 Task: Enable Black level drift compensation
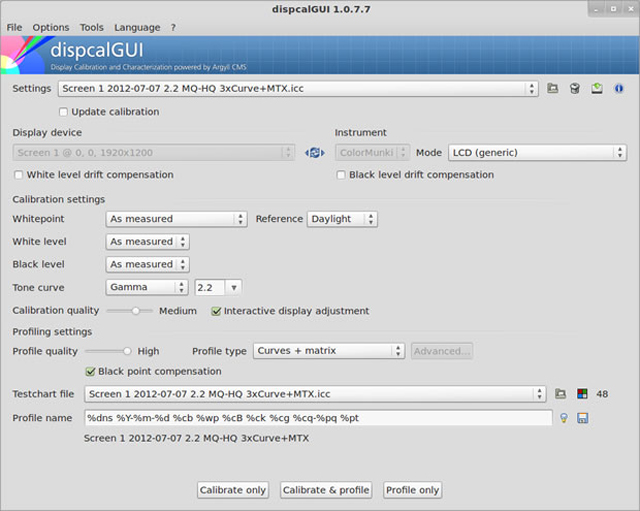click(341, 175)
